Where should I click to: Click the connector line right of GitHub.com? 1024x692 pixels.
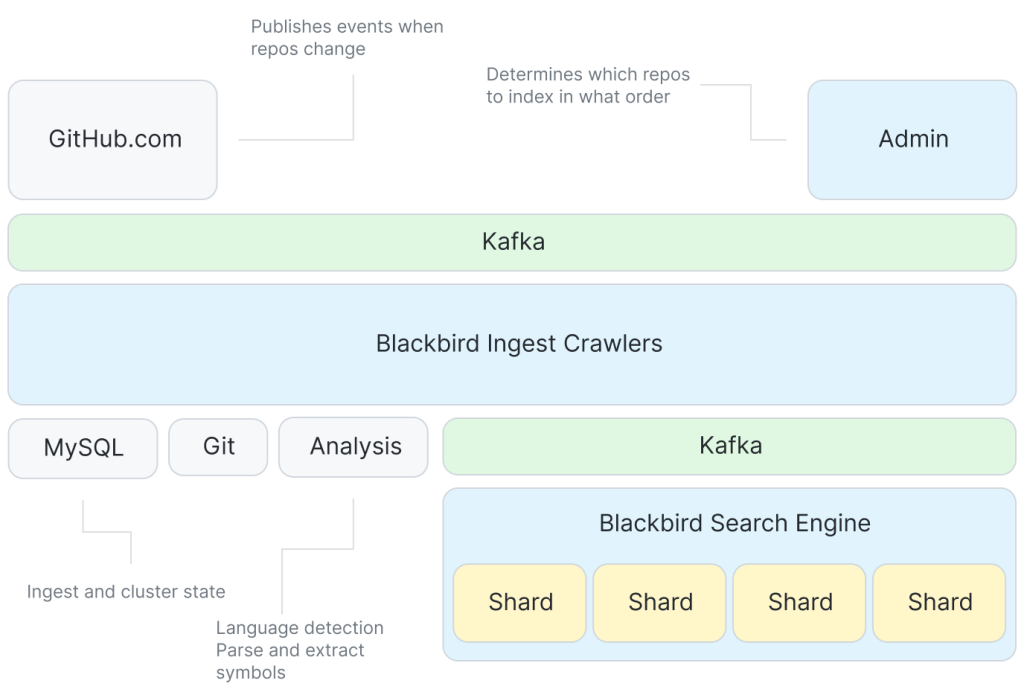(x=296, y=139)
